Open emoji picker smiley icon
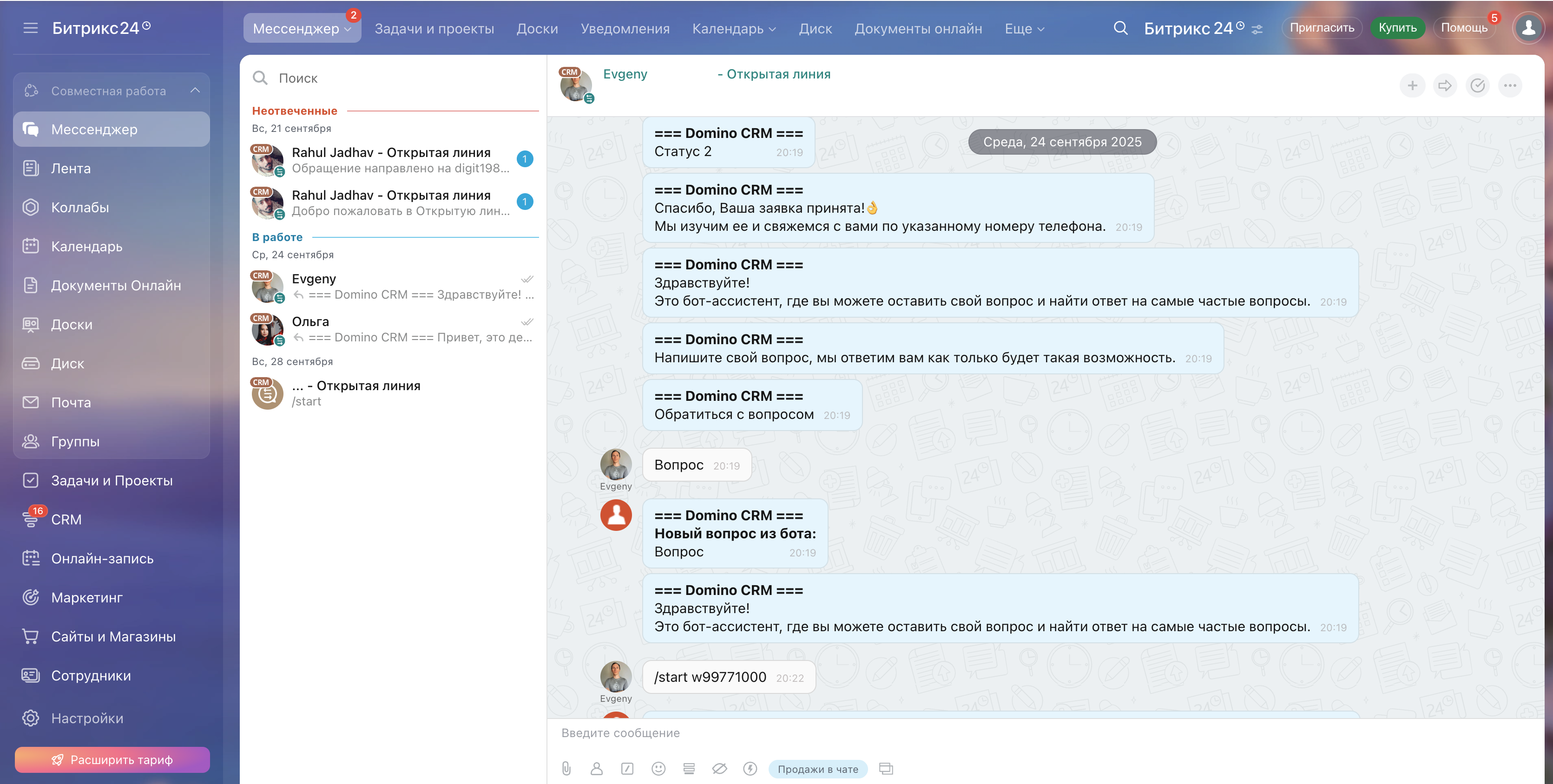The width and height of the screenshot is (1553, 784). click(x=658, y=768)
